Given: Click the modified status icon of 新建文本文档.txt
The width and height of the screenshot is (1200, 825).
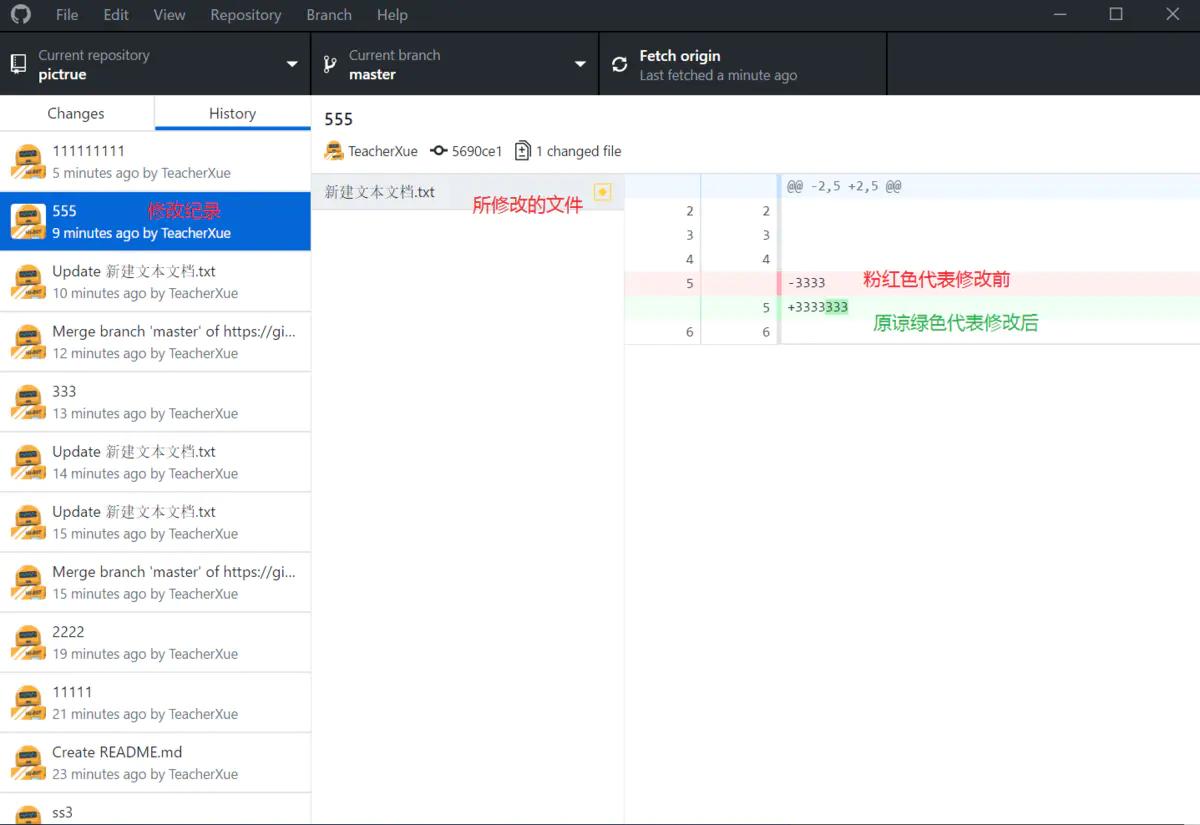Looking at the screenshot, I should tap(602, 191).
